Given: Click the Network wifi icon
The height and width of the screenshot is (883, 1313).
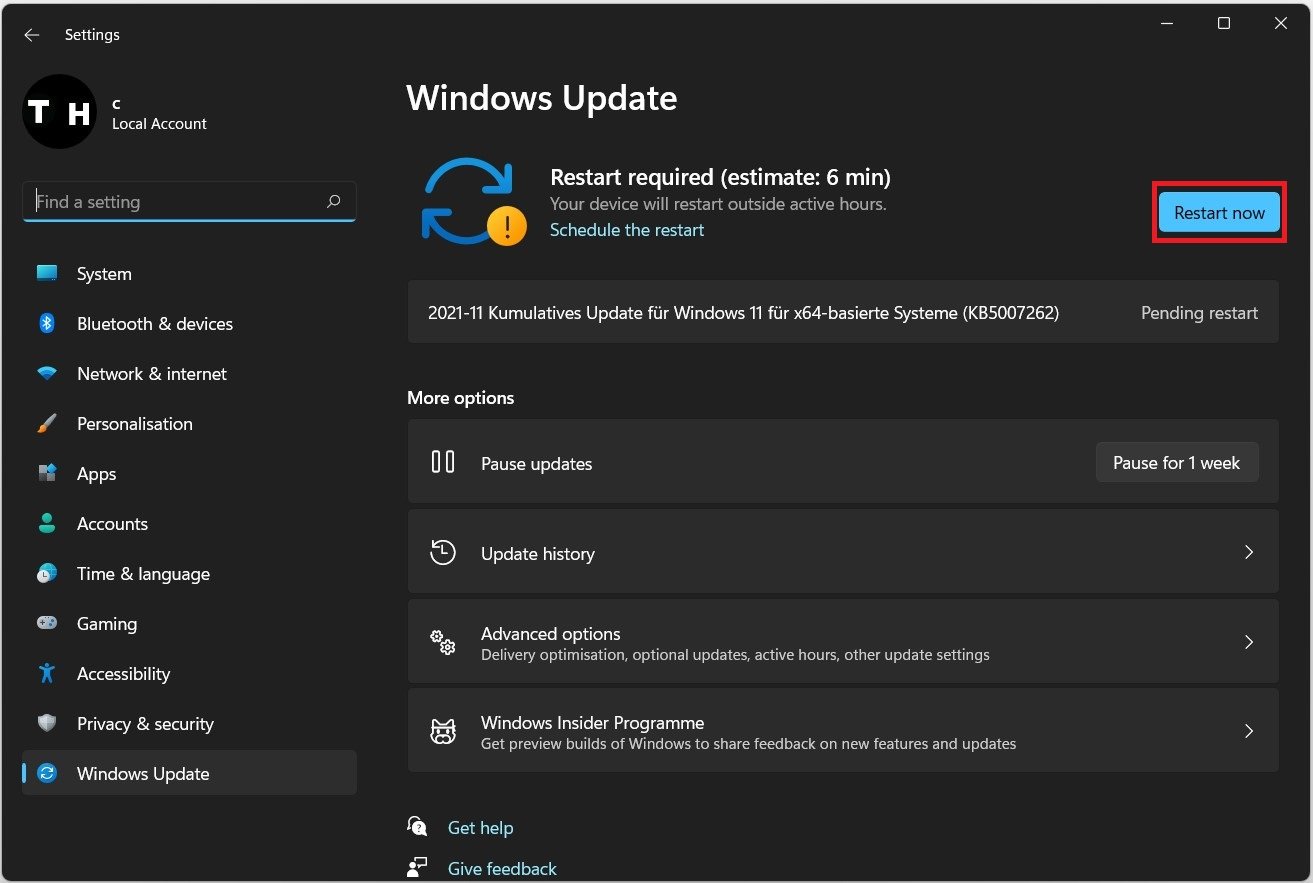Looking at the screenshot, I should 47,373.
